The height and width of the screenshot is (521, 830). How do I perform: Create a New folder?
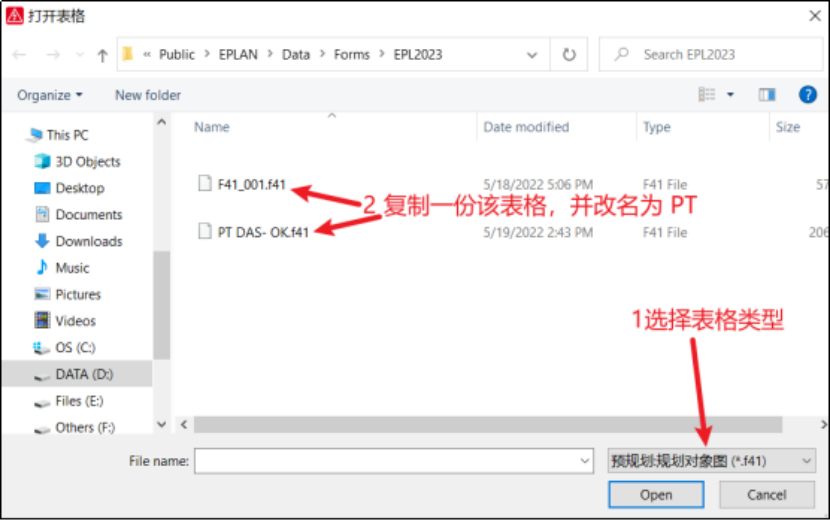(148, 95)
